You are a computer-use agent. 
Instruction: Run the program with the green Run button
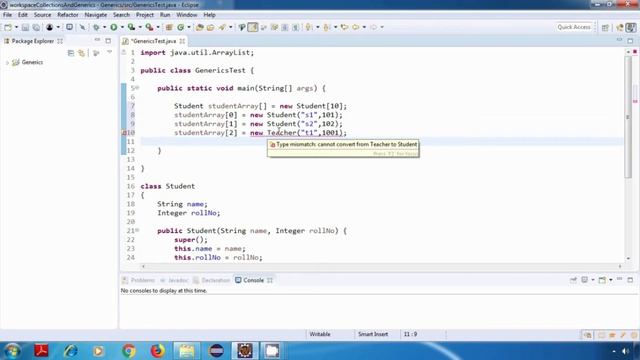point(114,27)
